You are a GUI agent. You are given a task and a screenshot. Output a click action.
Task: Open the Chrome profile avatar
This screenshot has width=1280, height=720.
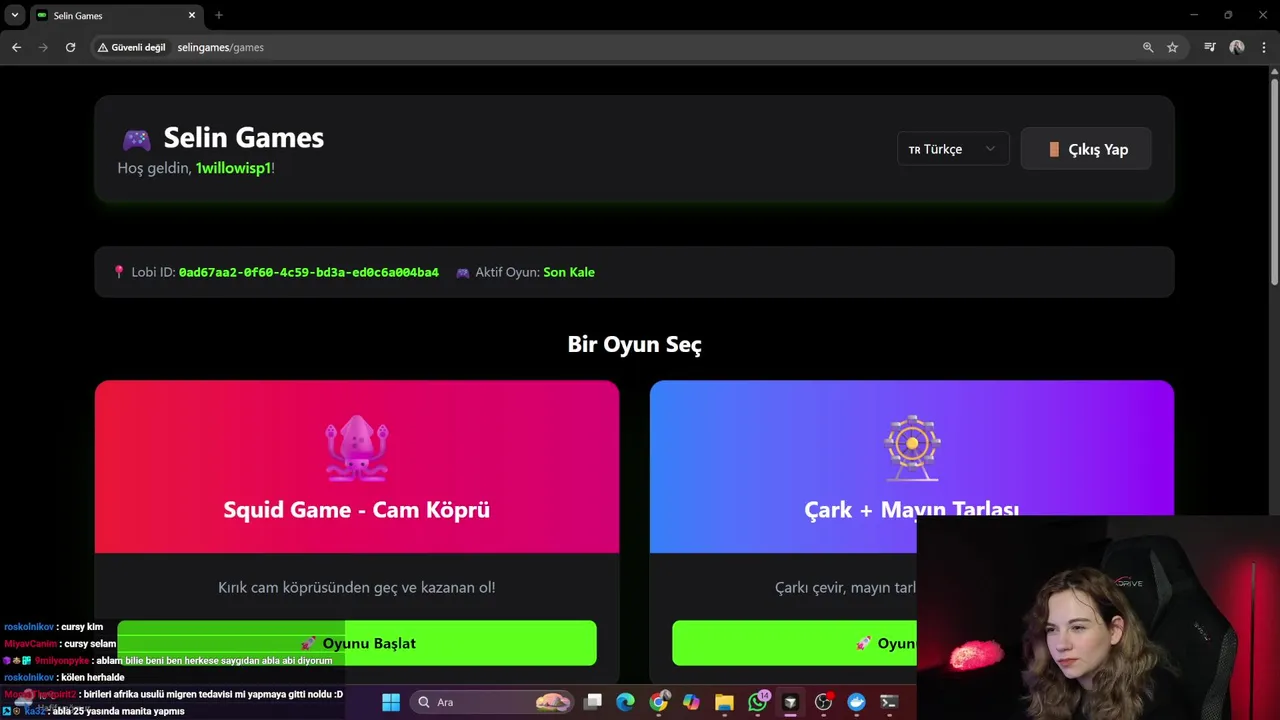coord(1237,47)
